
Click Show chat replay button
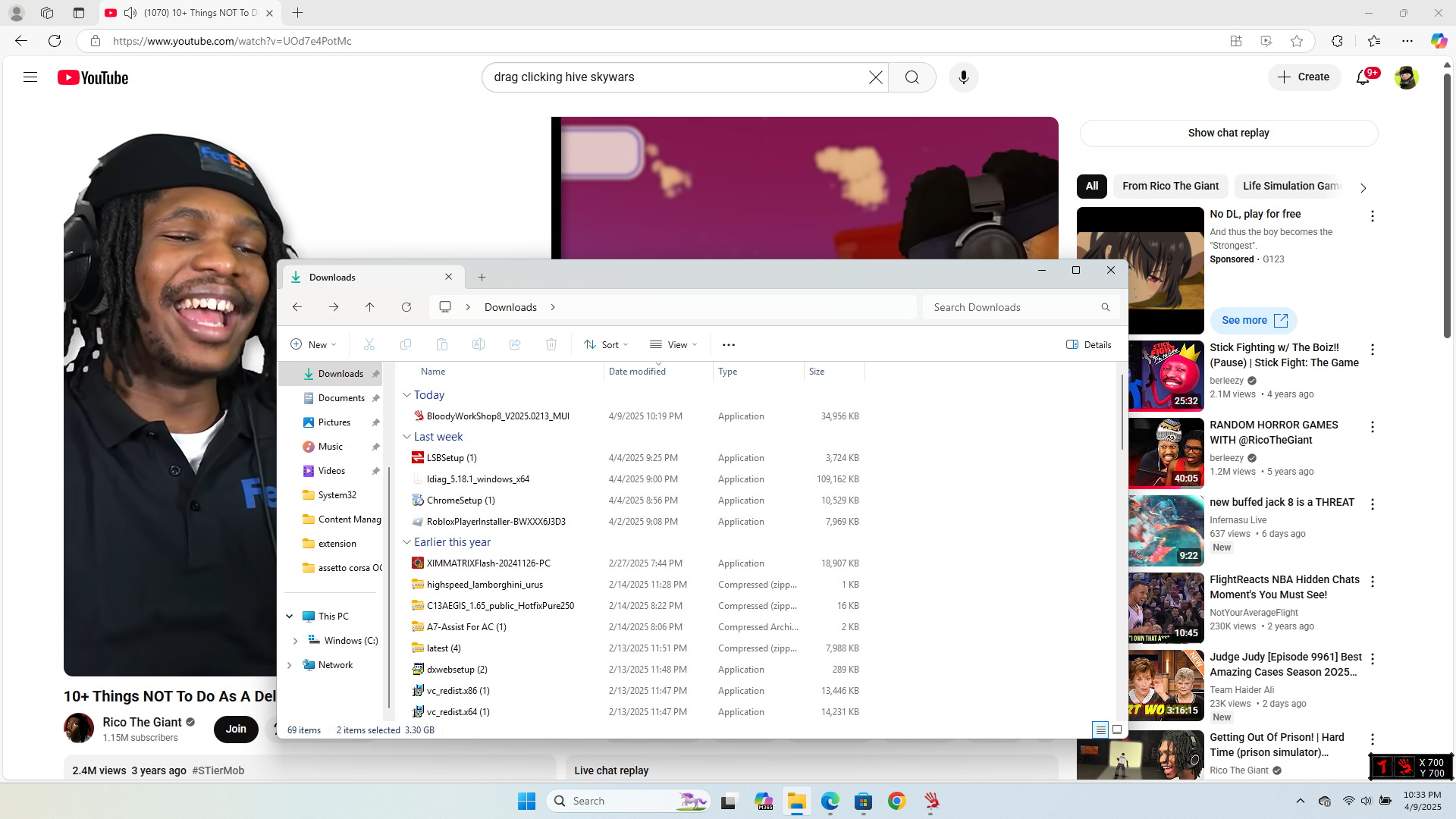click(1228, 133)
